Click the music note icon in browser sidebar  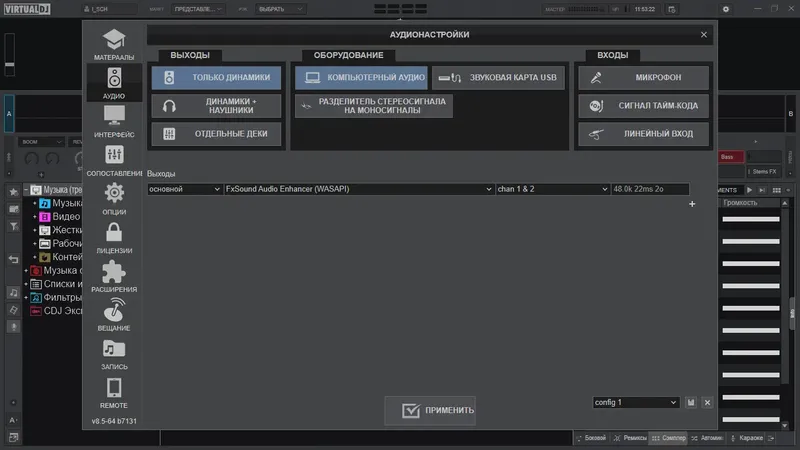(14, 293)
